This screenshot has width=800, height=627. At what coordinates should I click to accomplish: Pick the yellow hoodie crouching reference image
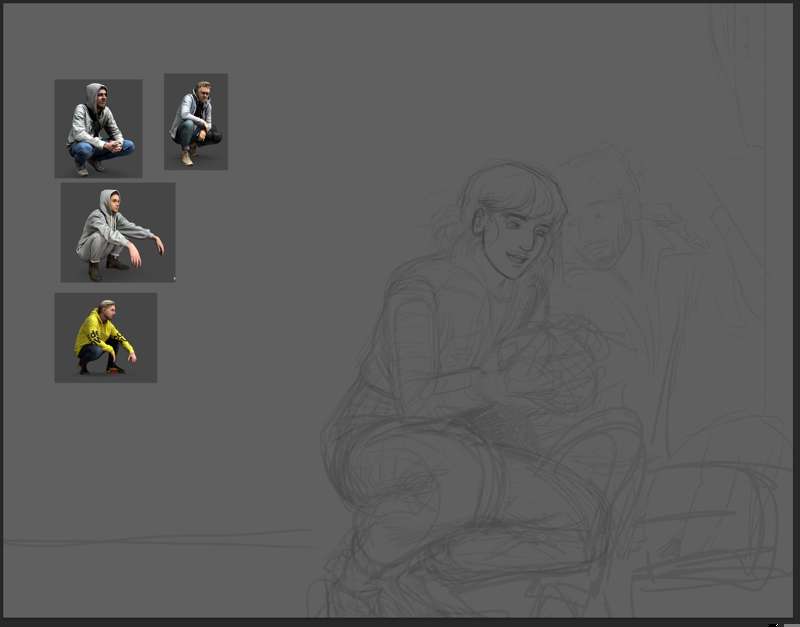point(105,337)
